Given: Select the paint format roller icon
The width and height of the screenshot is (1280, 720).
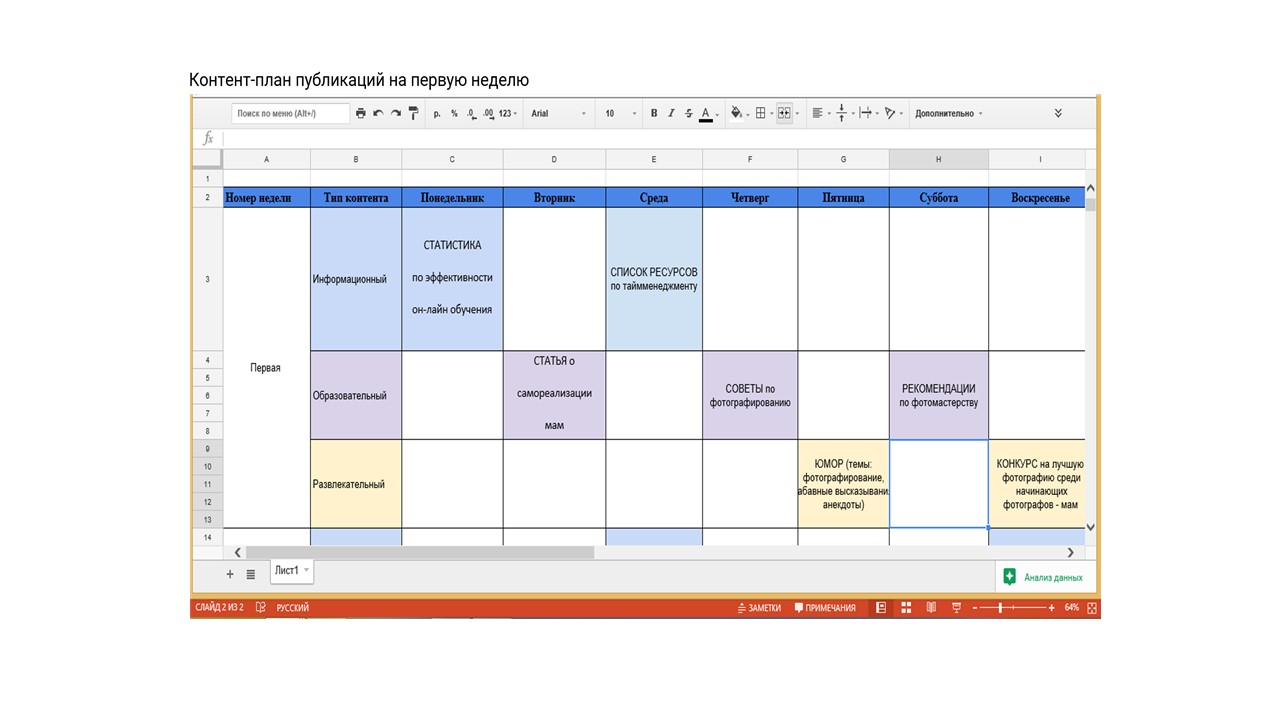Looking at the screenshot, I should point(414,113).
